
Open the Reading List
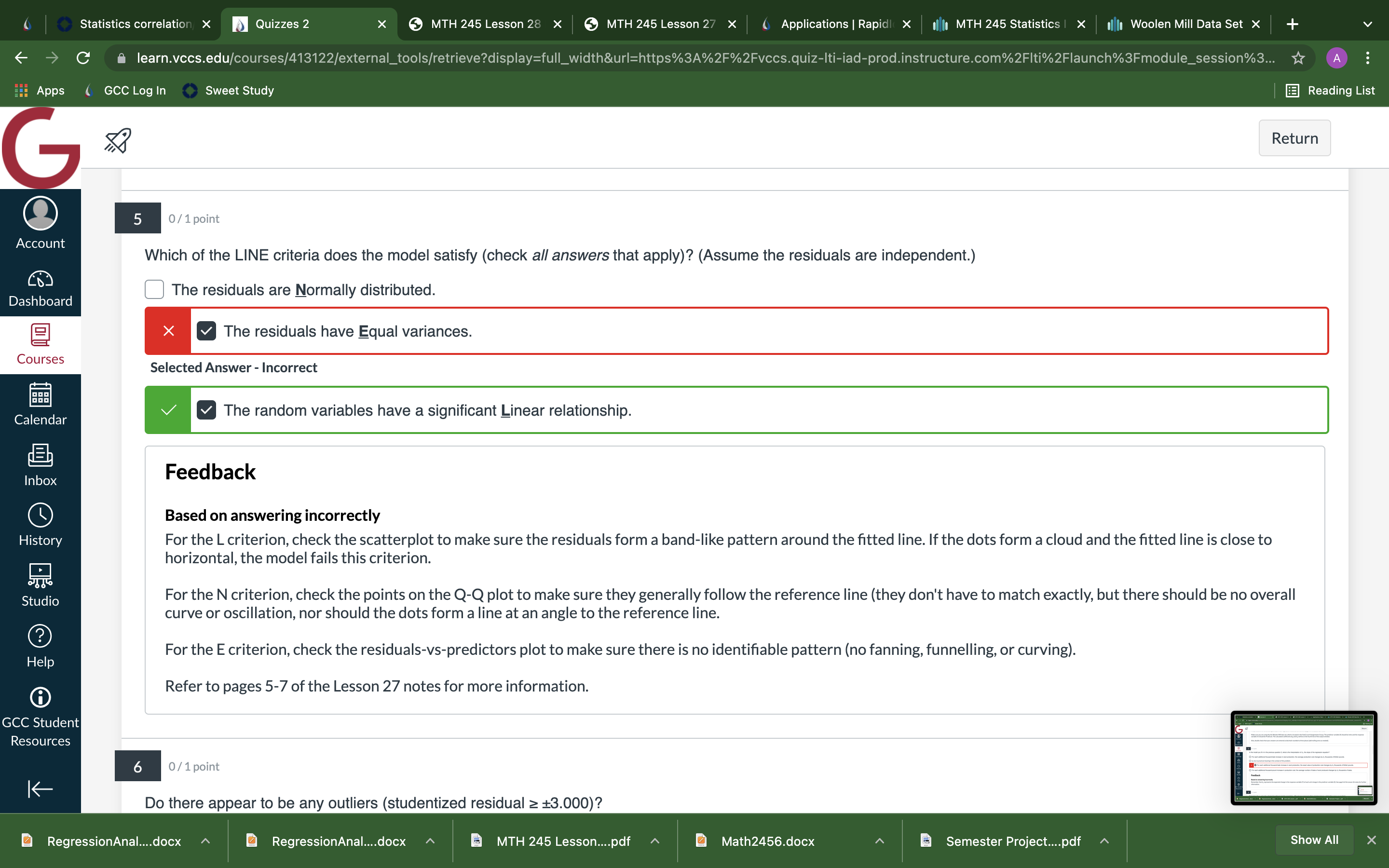pos(1330,90)
